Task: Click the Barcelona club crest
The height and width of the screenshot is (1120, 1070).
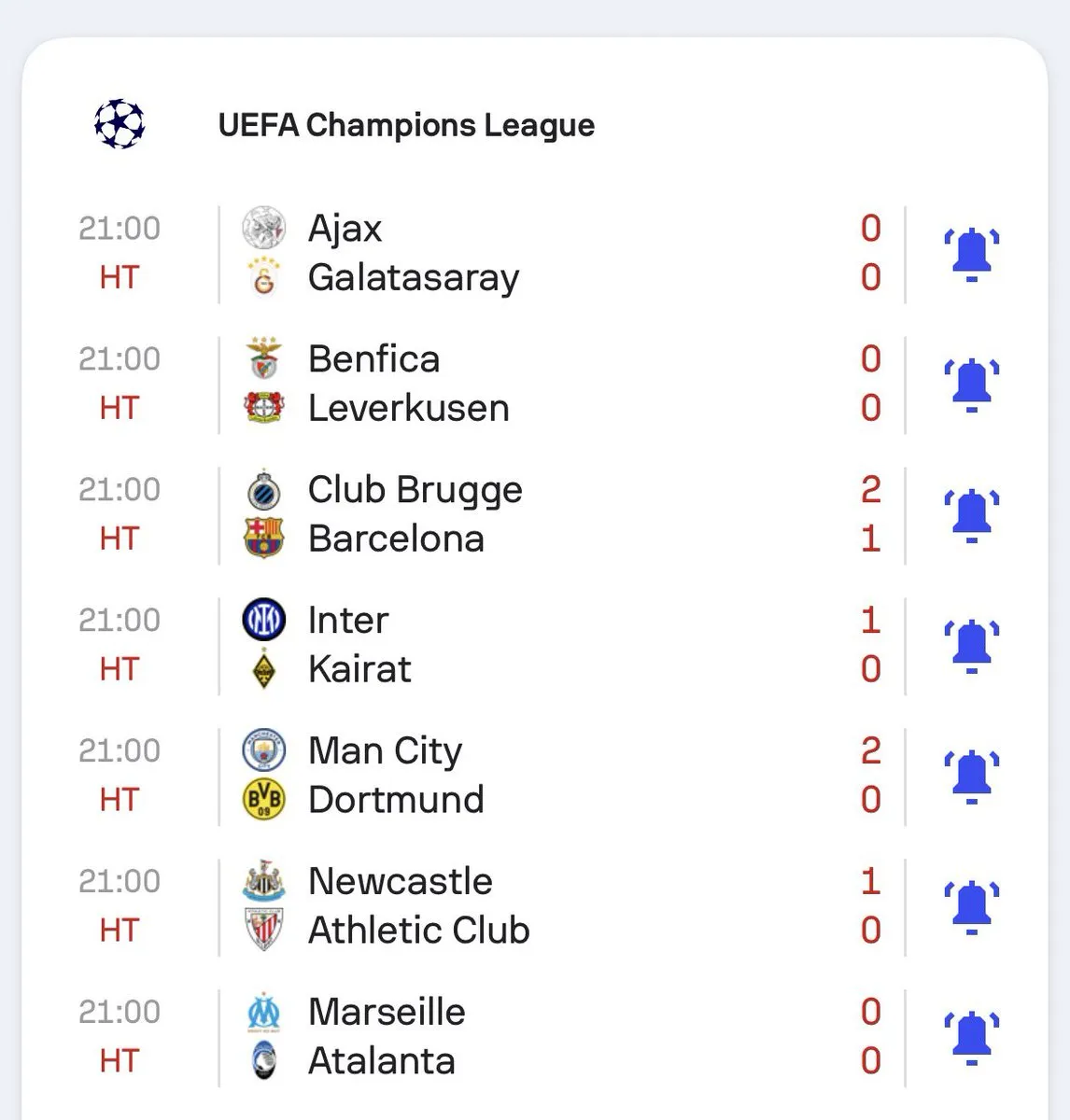Action: click(263, 539)
